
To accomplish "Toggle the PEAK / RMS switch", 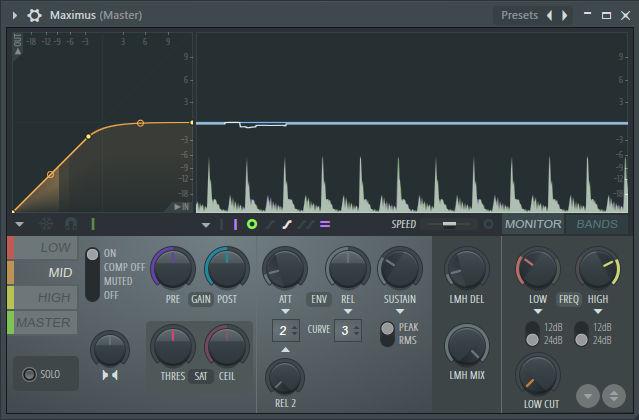I will [x=387, y=334].
